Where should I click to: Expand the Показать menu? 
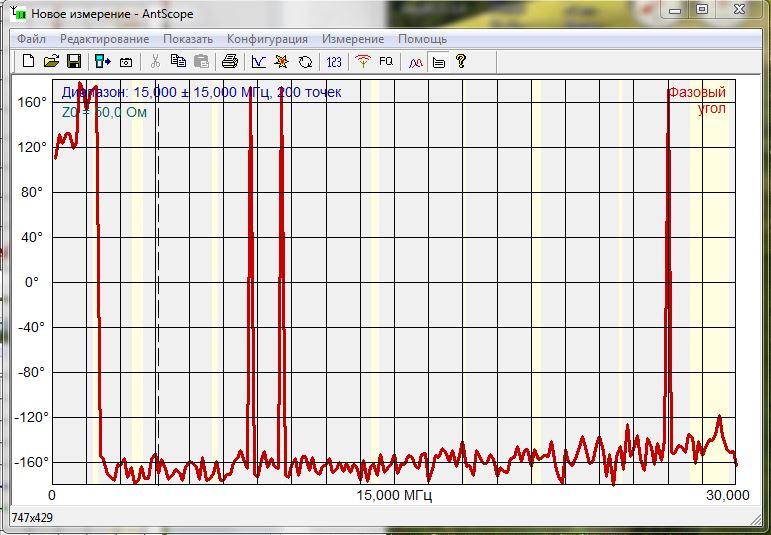[x=188, y=39]
